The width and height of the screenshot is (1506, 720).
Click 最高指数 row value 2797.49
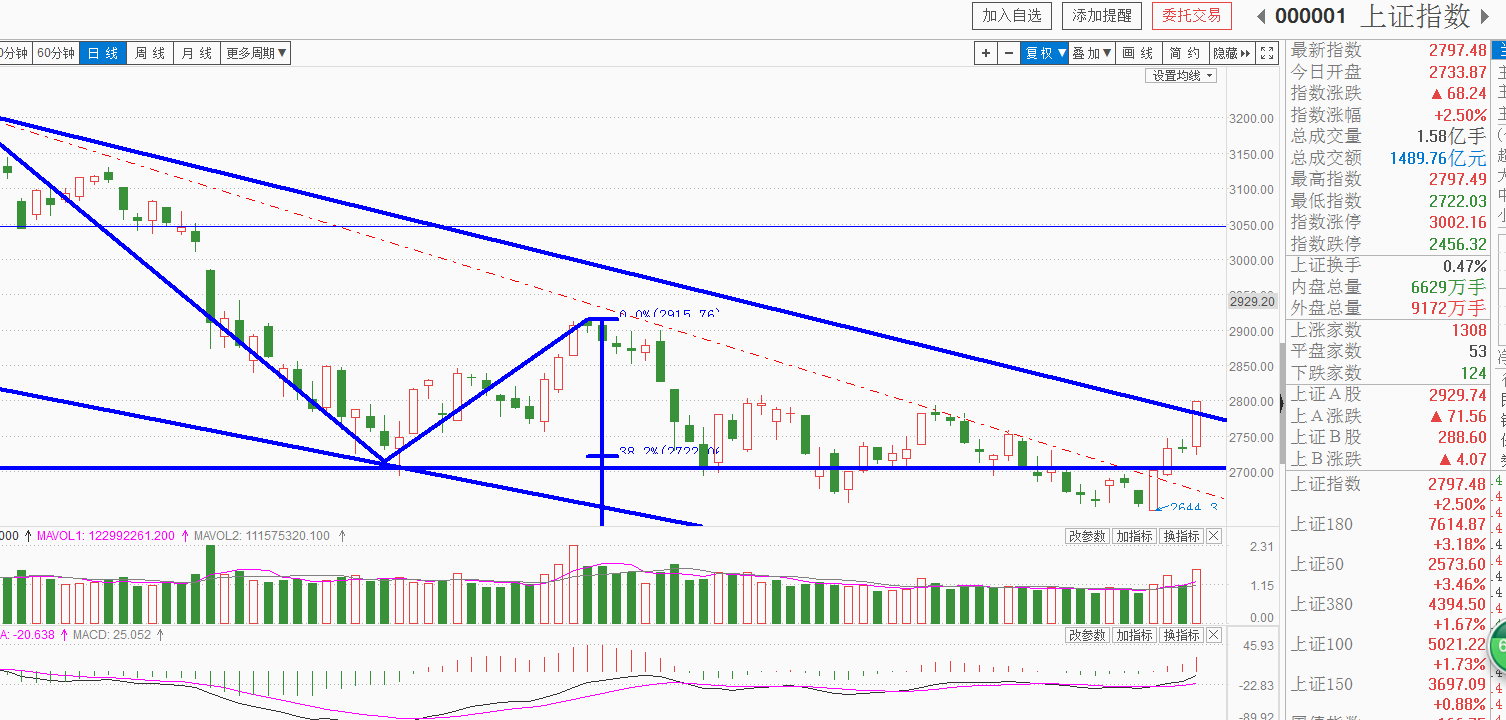(1457, 179)
